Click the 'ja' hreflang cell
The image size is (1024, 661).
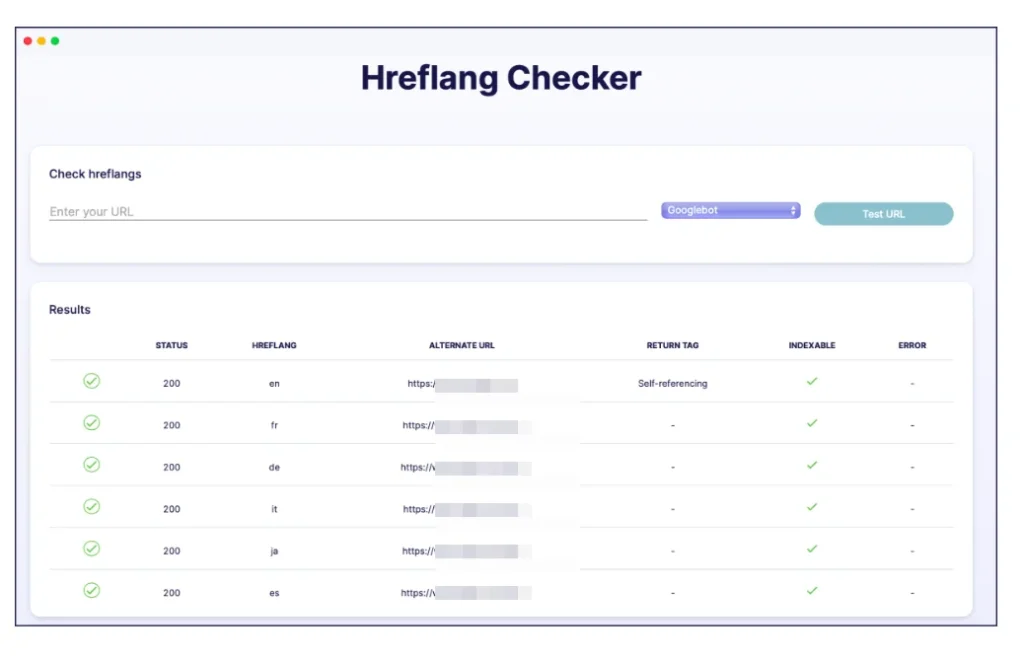coord(274,551)
